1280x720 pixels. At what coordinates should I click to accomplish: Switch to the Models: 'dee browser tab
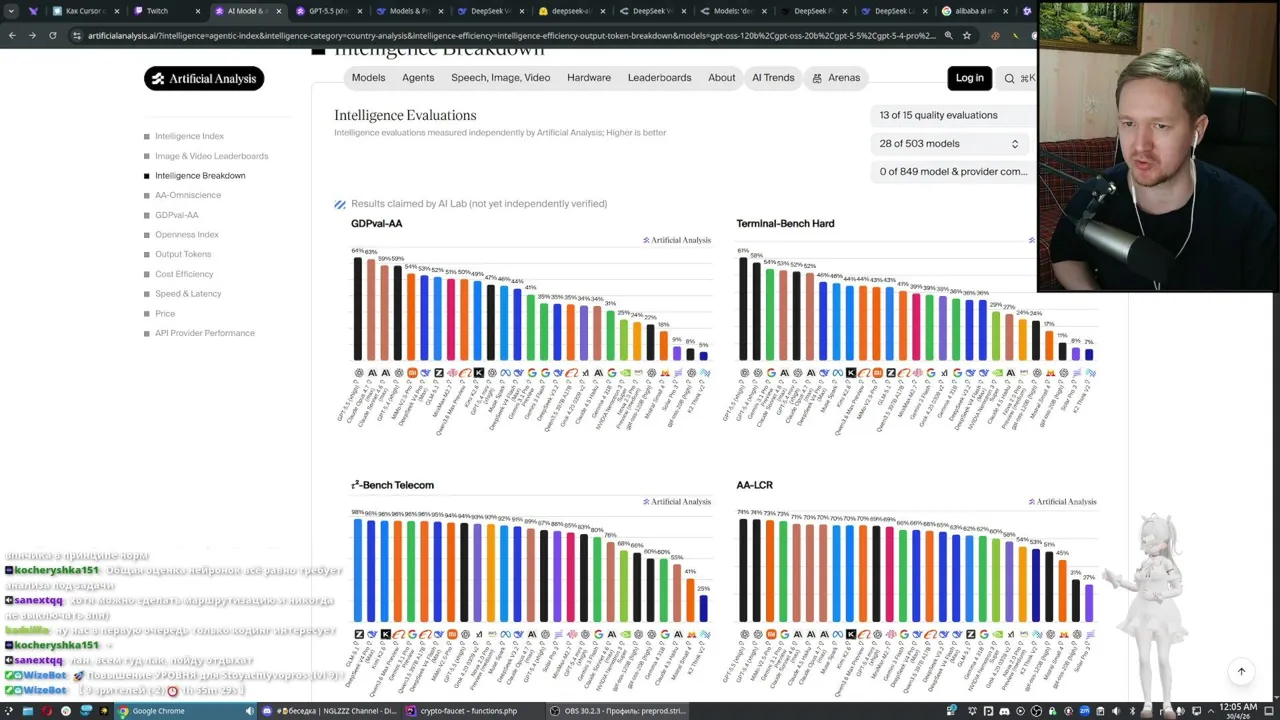[x=732, y=11]
